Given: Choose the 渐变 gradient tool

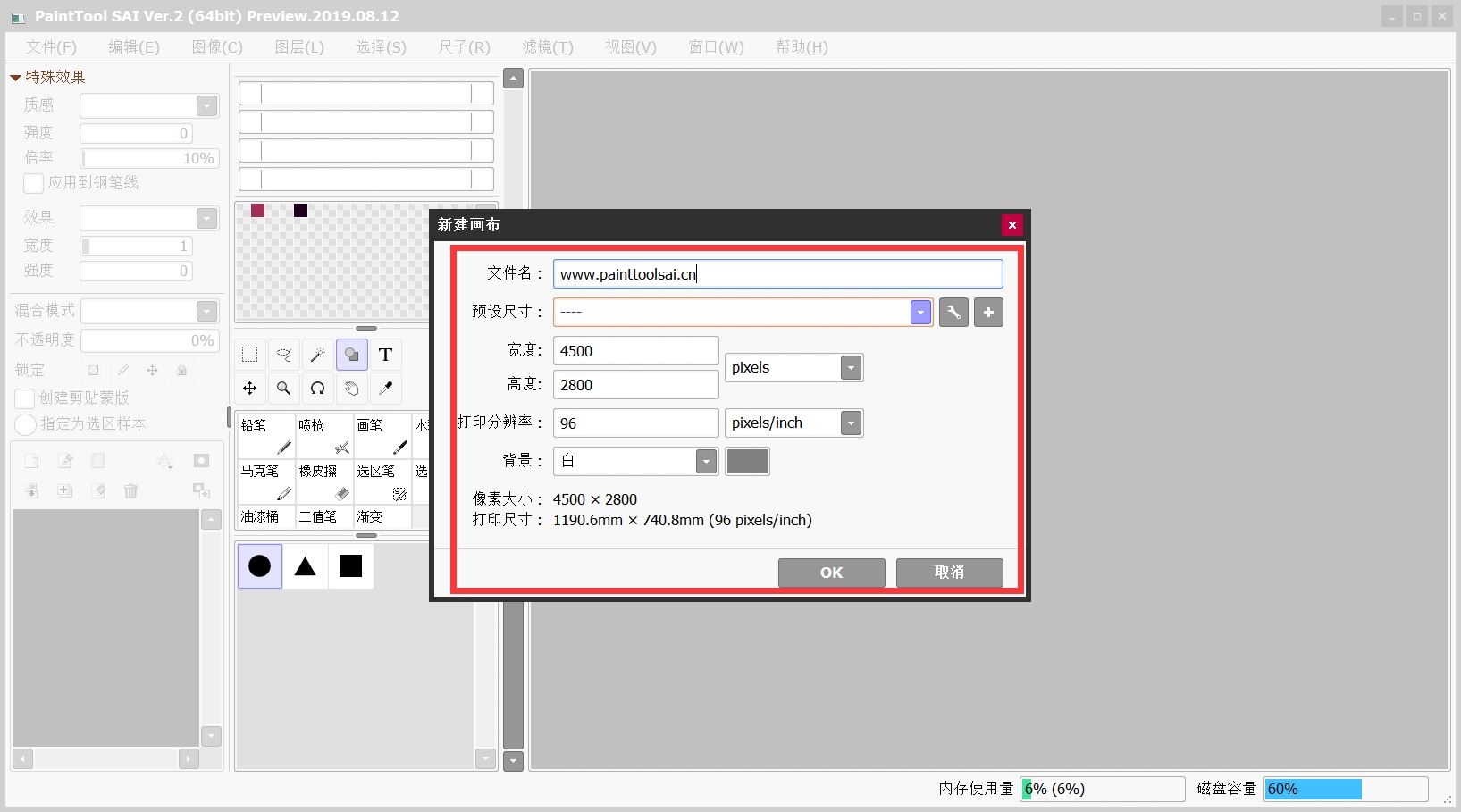Looking at the screenshot, I should coord(382,516).
